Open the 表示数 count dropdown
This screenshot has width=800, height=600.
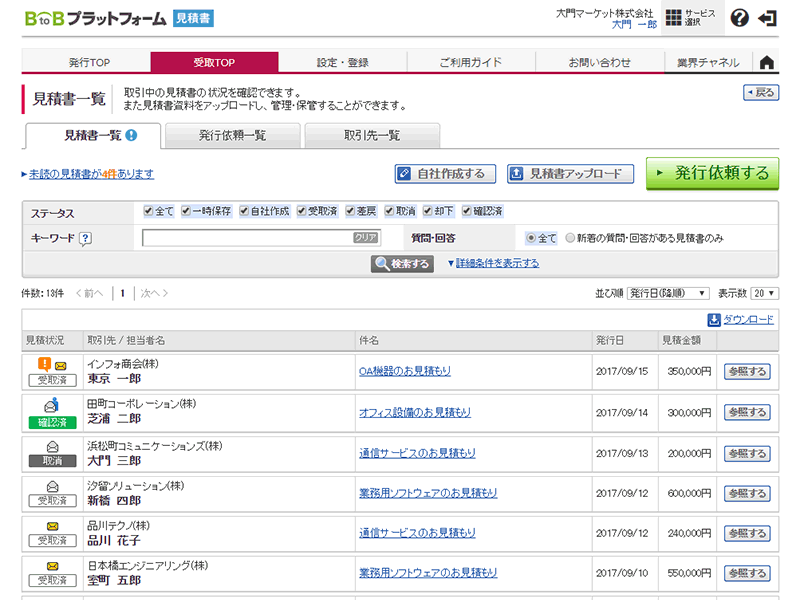pyautogui.click(x=764, y=293)
